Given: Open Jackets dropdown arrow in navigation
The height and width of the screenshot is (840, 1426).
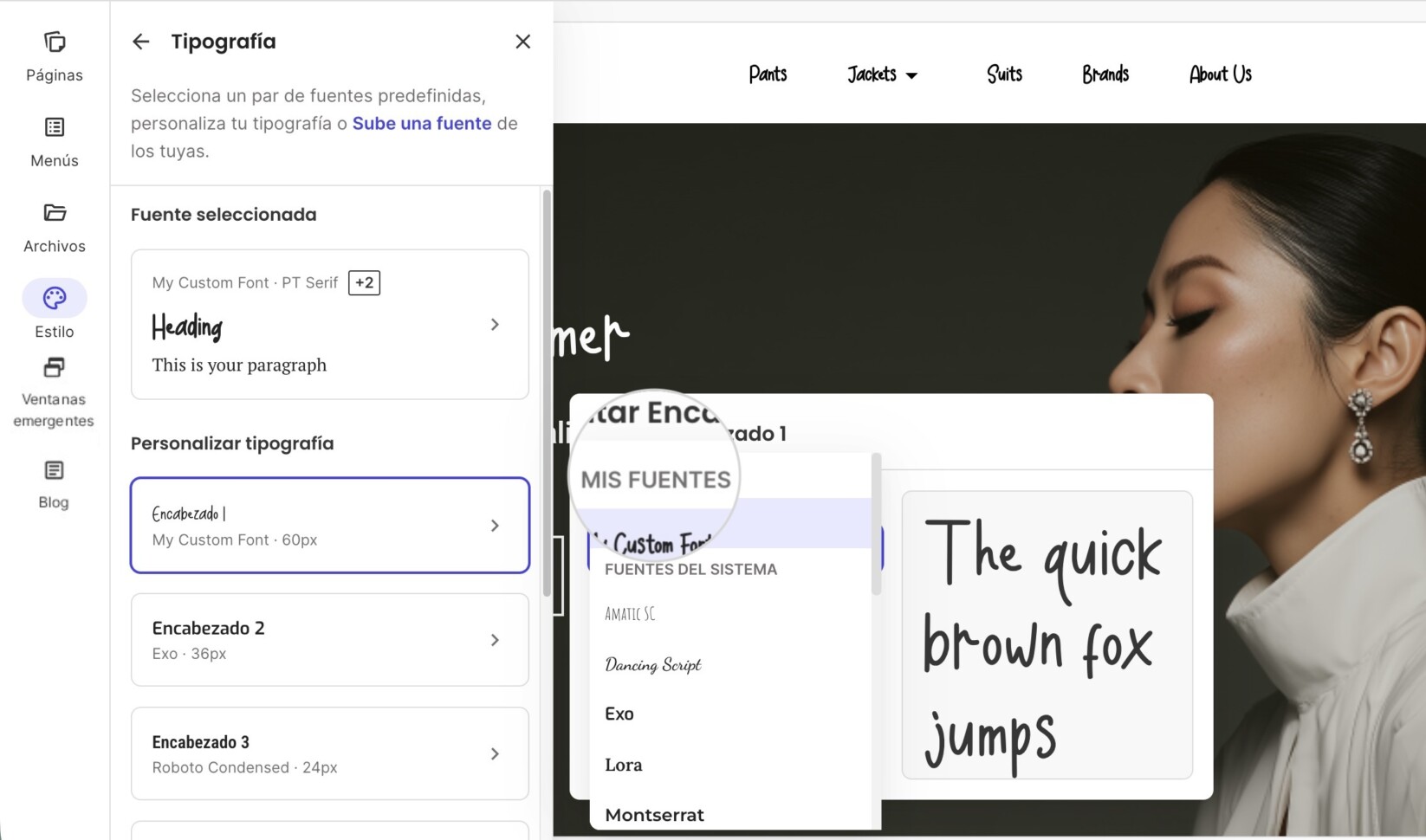Looking at the screenshot, I should pos(911,76).
